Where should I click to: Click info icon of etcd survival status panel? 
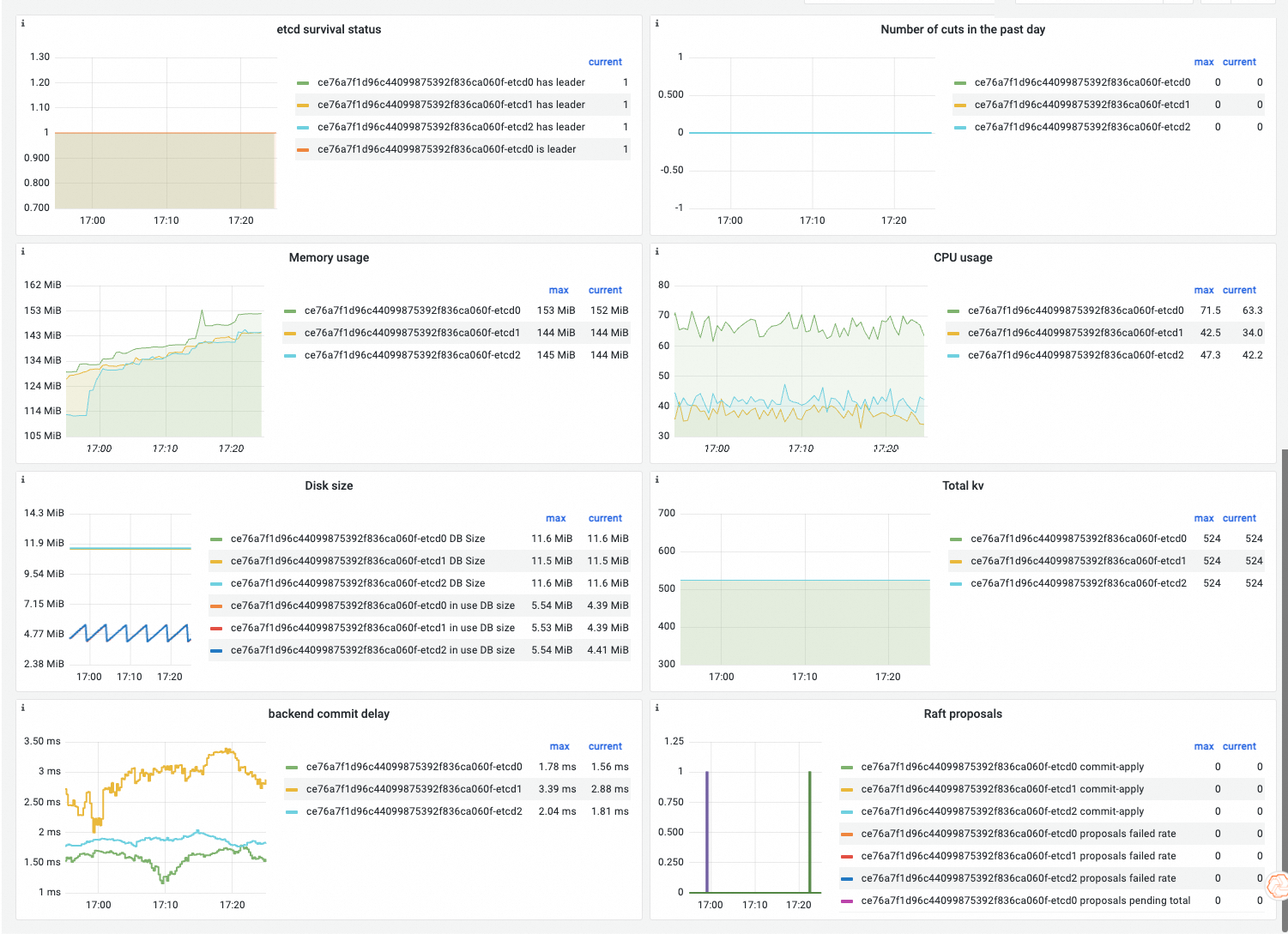[x=22, y=23]
